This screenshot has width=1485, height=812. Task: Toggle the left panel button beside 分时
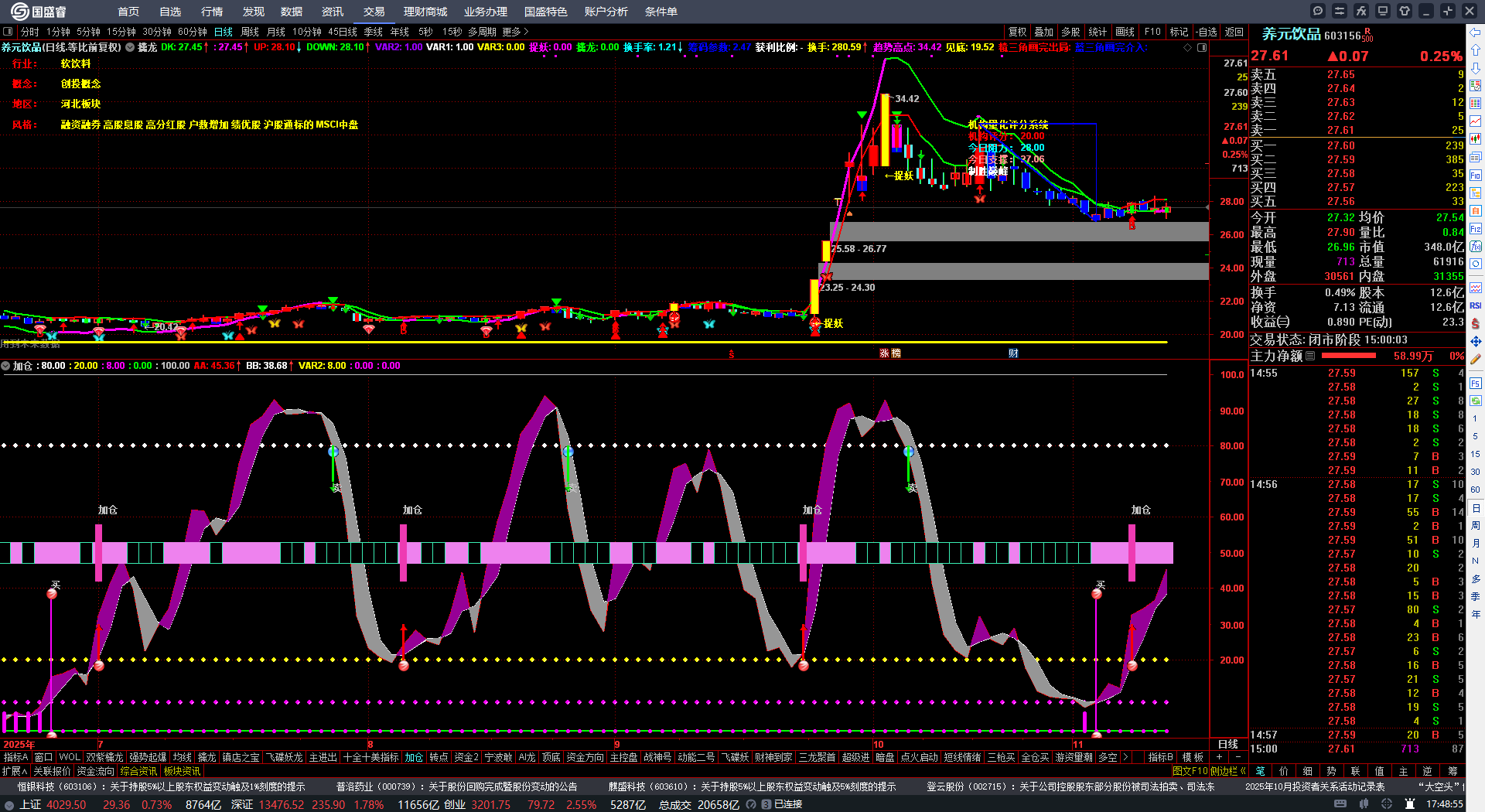(x=8, y=32)
